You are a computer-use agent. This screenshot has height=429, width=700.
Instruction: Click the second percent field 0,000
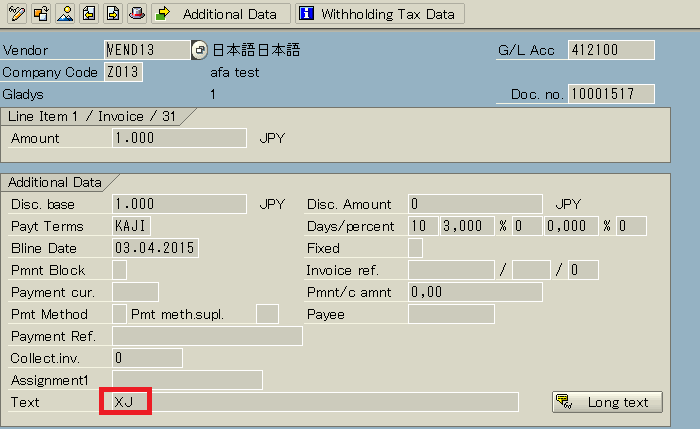click(x=571, y=226)
